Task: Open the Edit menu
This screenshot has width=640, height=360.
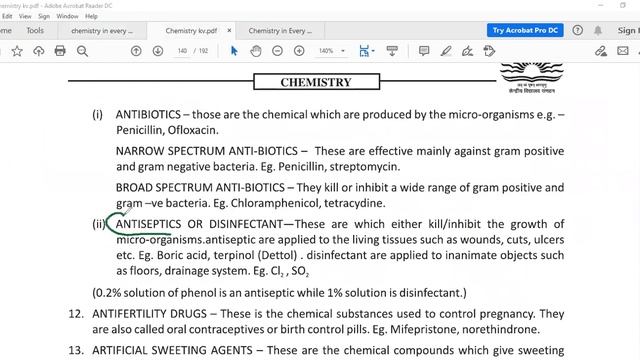Action: tap(7, 16)
